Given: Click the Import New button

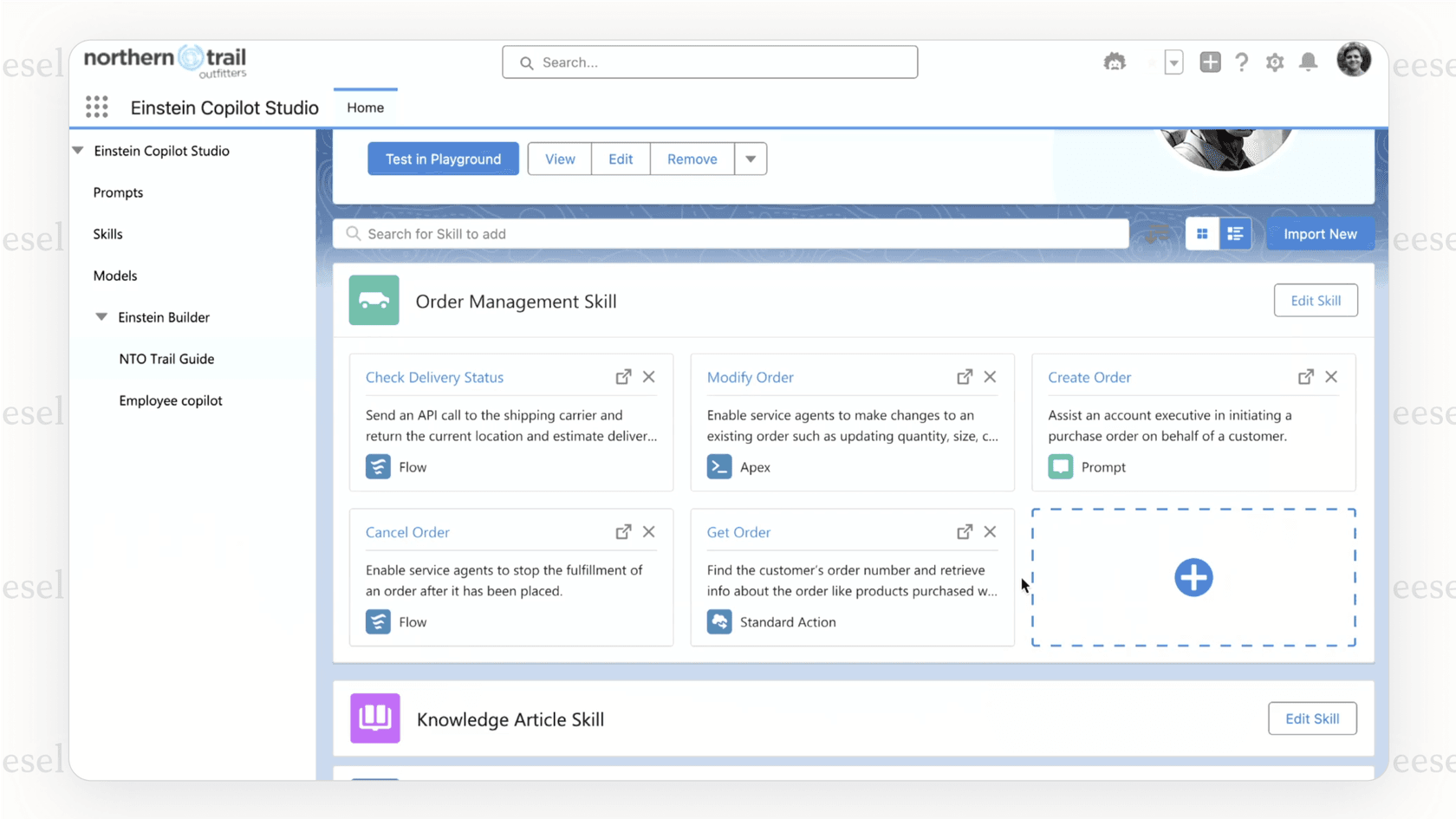Looking at the screenshot, I should (x=1320, y=234).
